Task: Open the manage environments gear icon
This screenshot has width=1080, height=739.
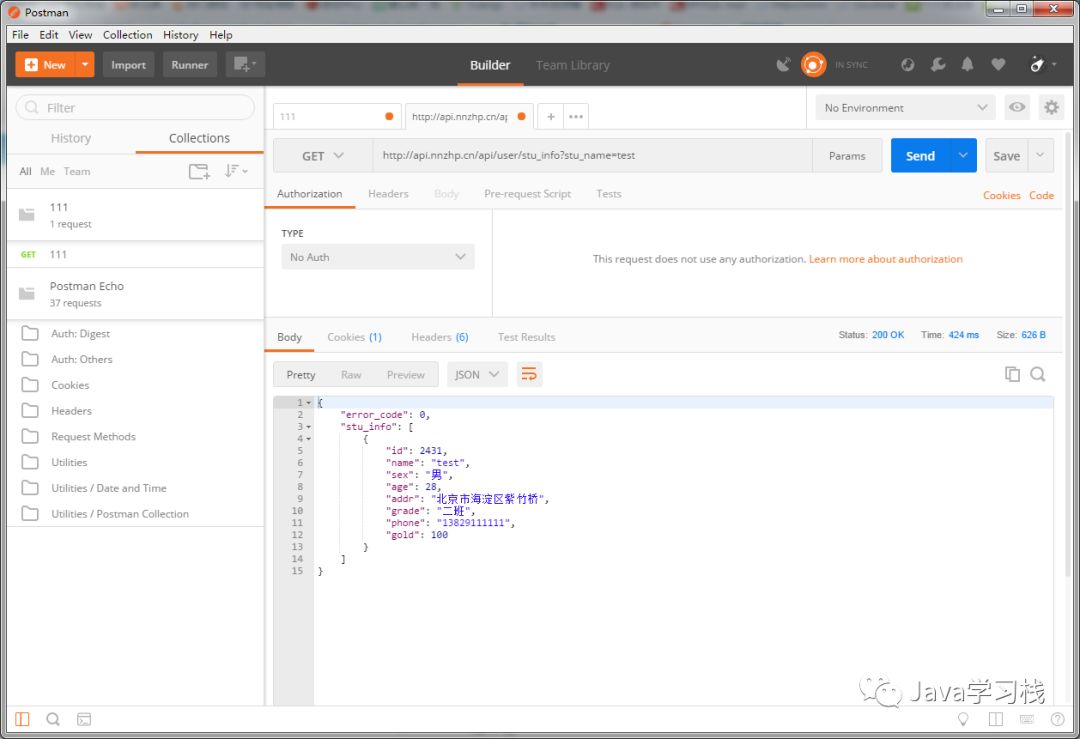Action: (1051, 107)
